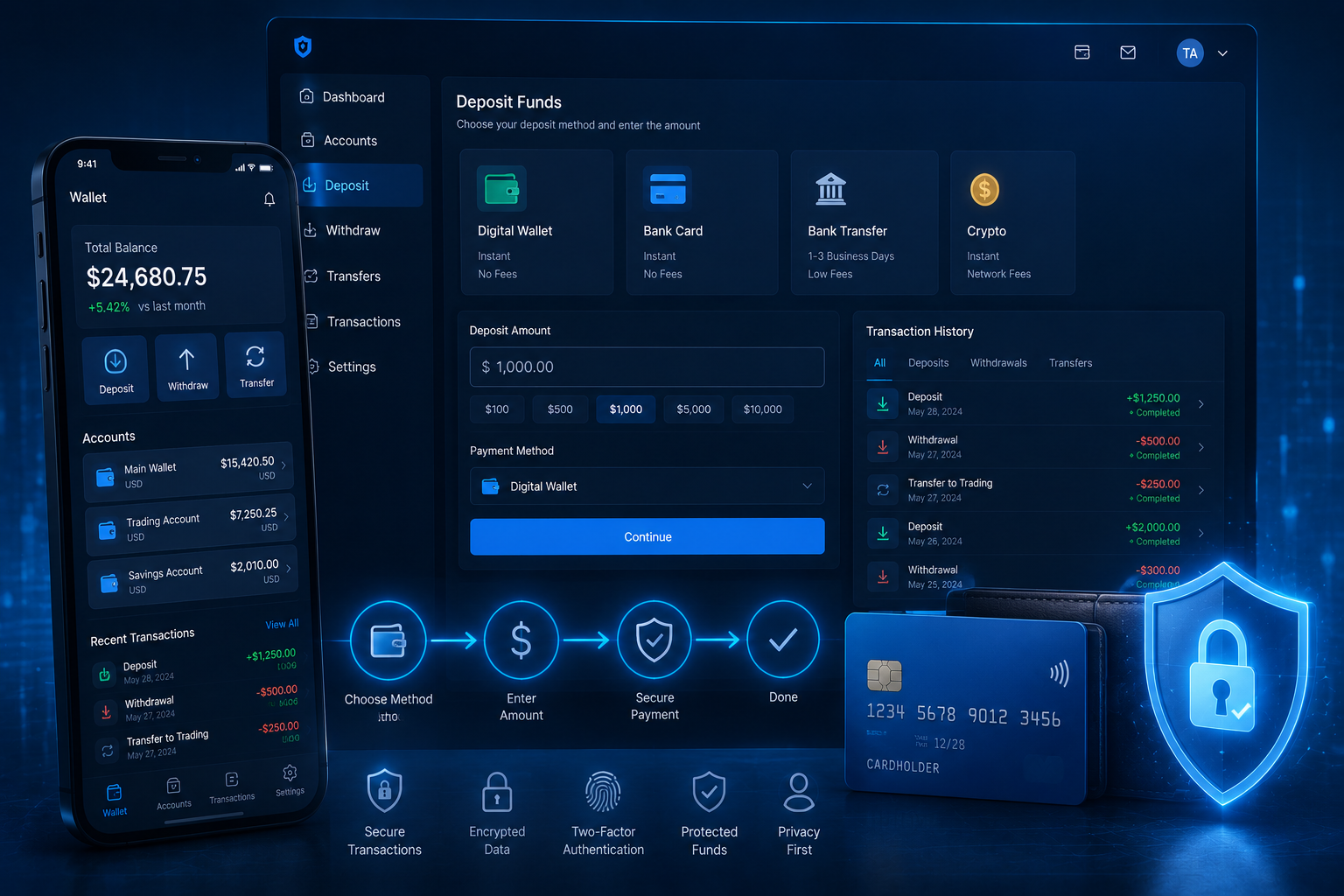Click the Privacy First person icon
Viewport: 1344px width, 896px height.
click(x=799, y=792)
